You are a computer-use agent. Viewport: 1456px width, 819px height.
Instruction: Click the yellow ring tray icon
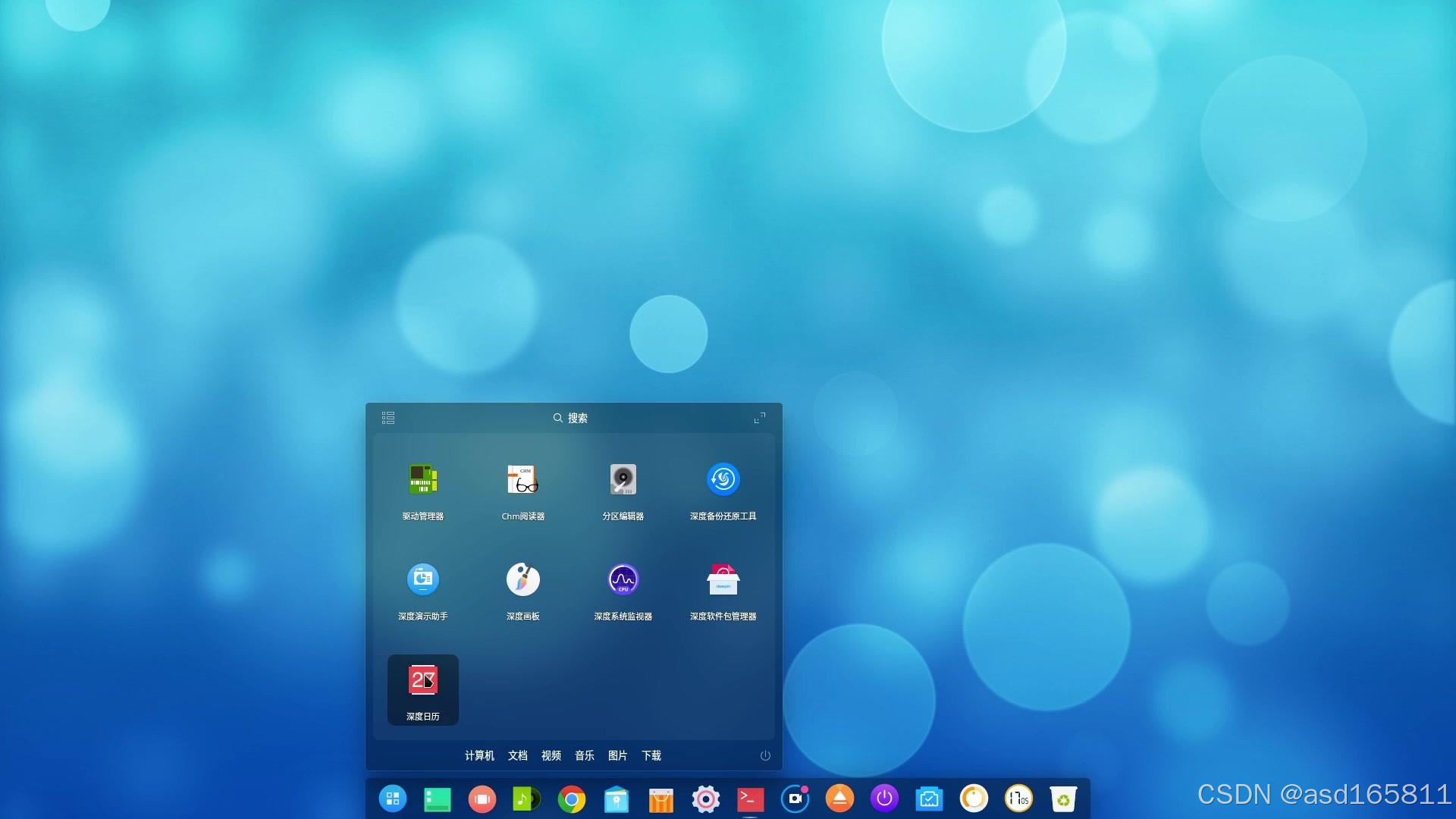tap(974, 799)
